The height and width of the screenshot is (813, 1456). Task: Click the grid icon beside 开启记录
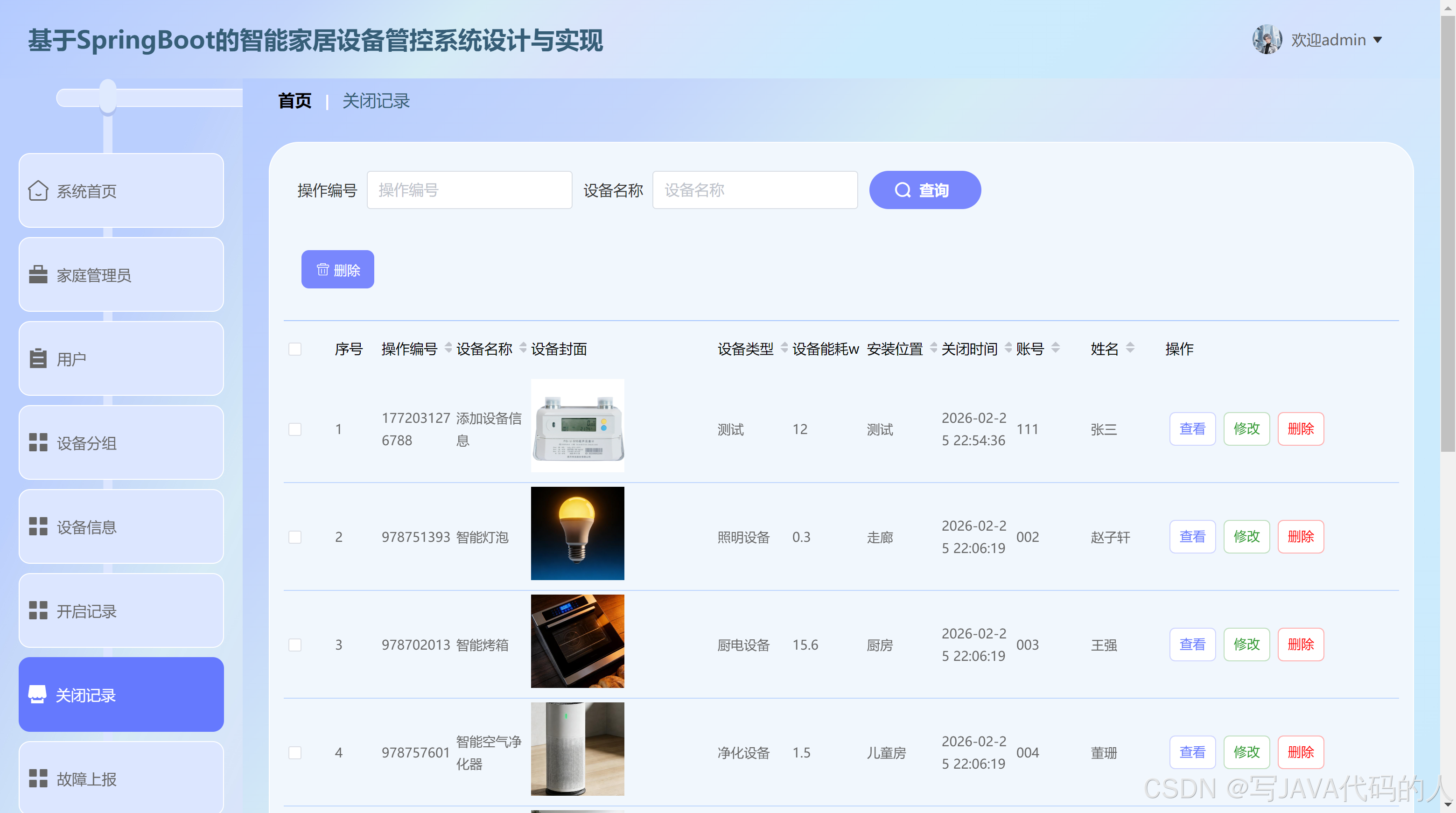[x=38, y=610]
